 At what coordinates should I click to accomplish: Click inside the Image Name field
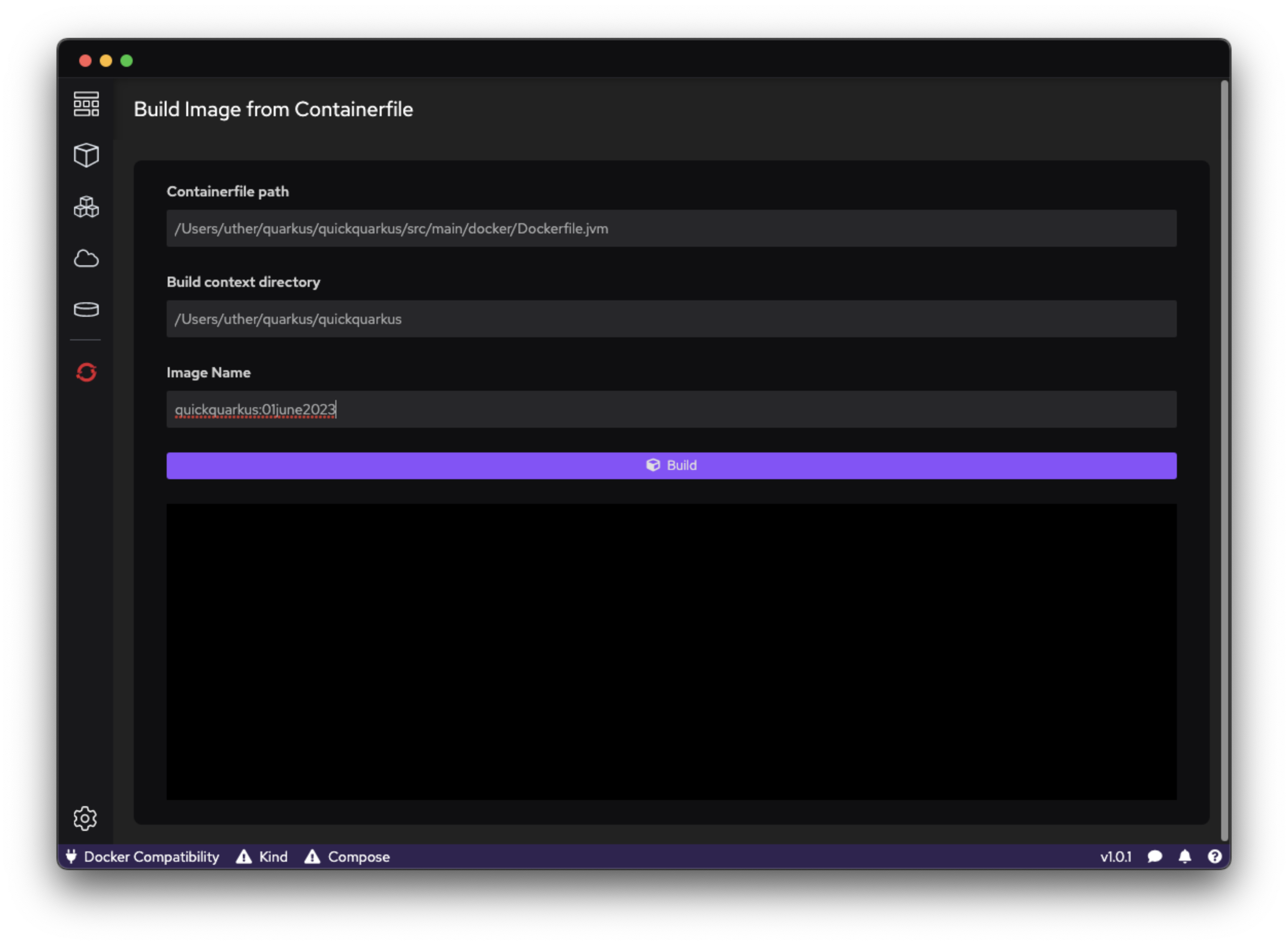(x=671, y=409)
